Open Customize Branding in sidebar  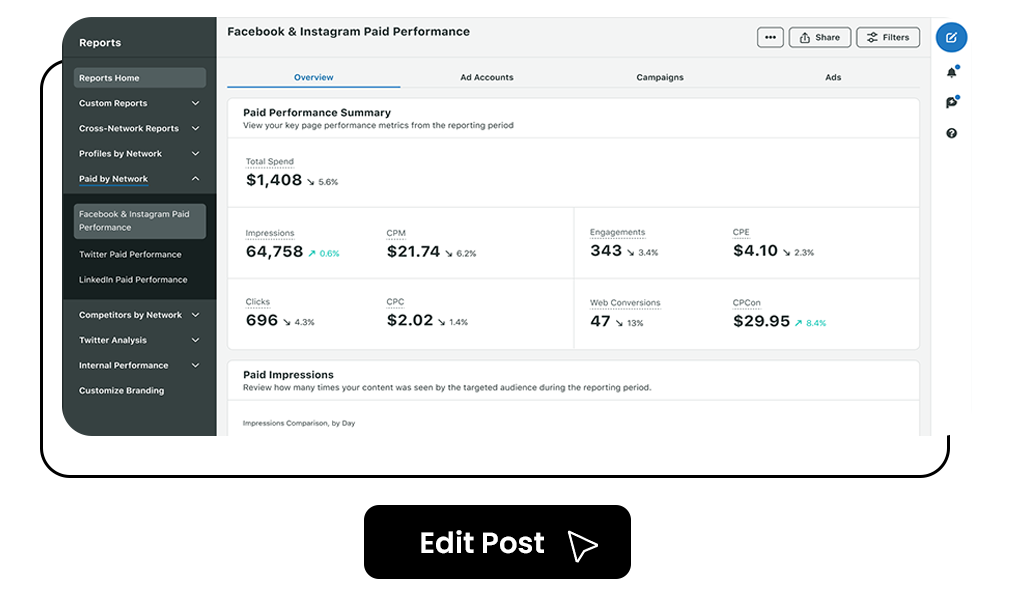tap(121, 391)
